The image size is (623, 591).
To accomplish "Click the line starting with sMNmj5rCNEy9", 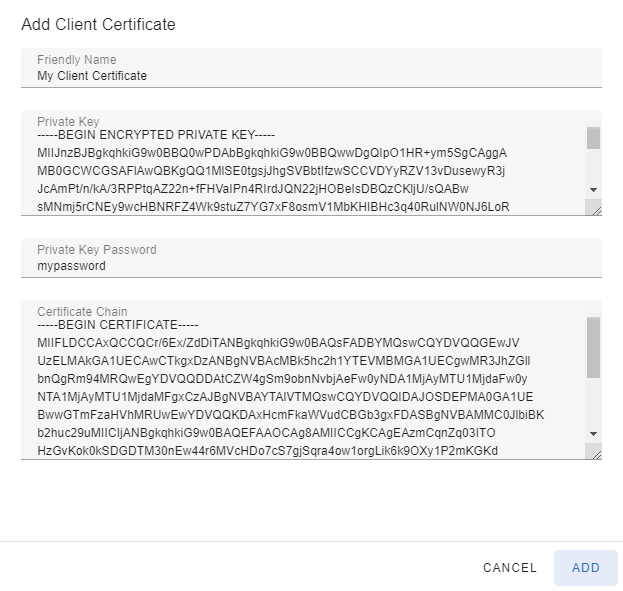I will pos(273,207).
